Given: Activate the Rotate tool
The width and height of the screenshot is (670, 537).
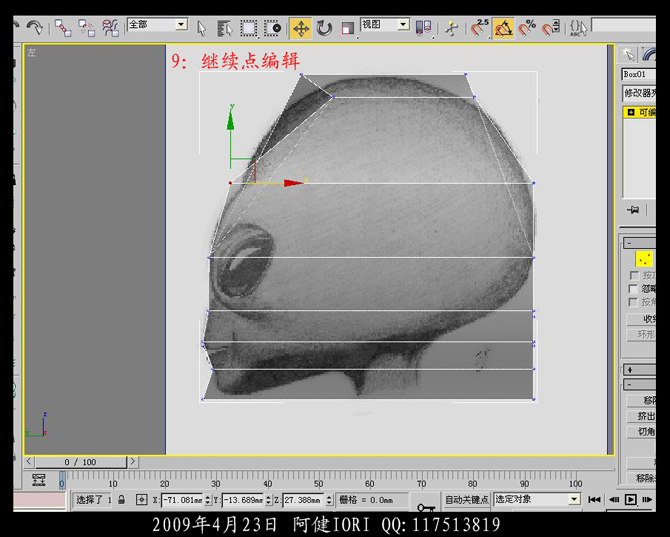Looking at the screenshot, I should point(324,28).
